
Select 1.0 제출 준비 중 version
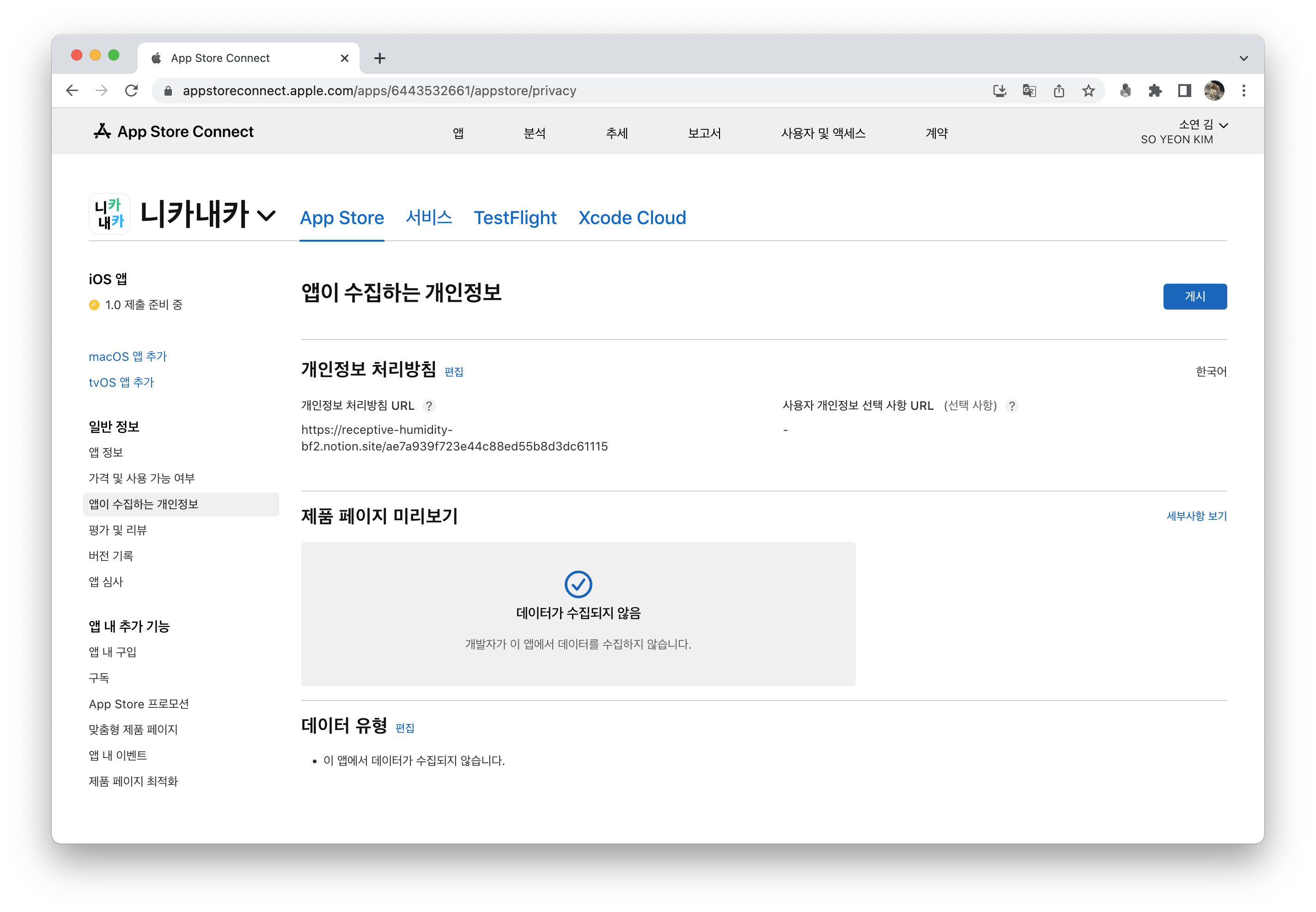click(x=143, y=305)
